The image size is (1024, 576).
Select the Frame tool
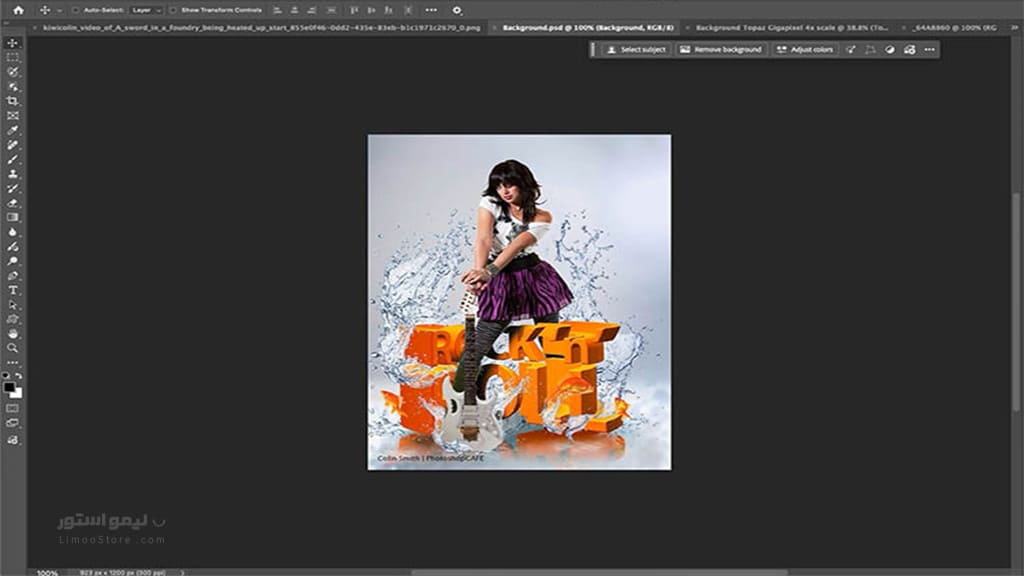pos(12,116)
